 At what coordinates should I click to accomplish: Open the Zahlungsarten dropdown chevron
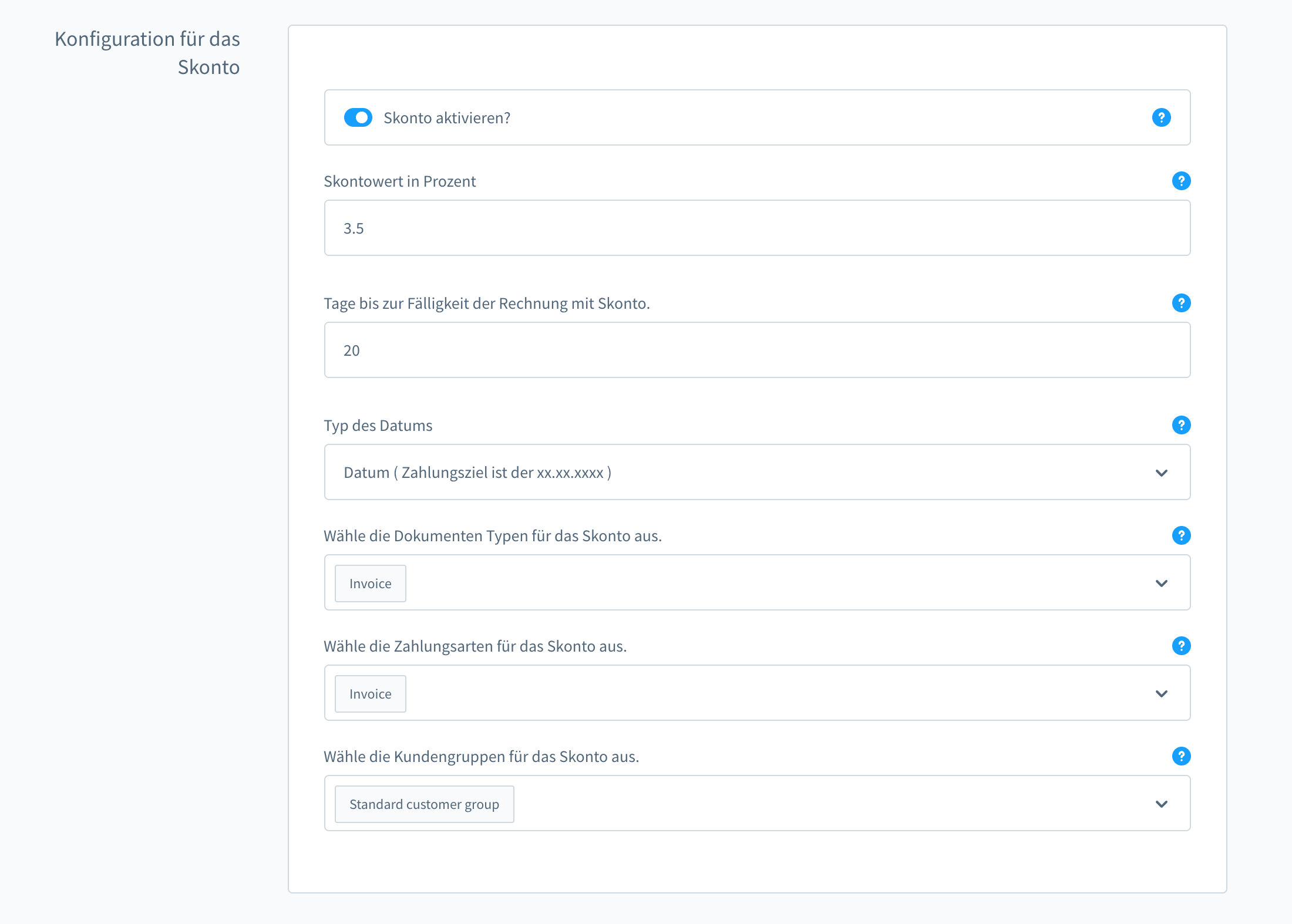click(1161, 693)
